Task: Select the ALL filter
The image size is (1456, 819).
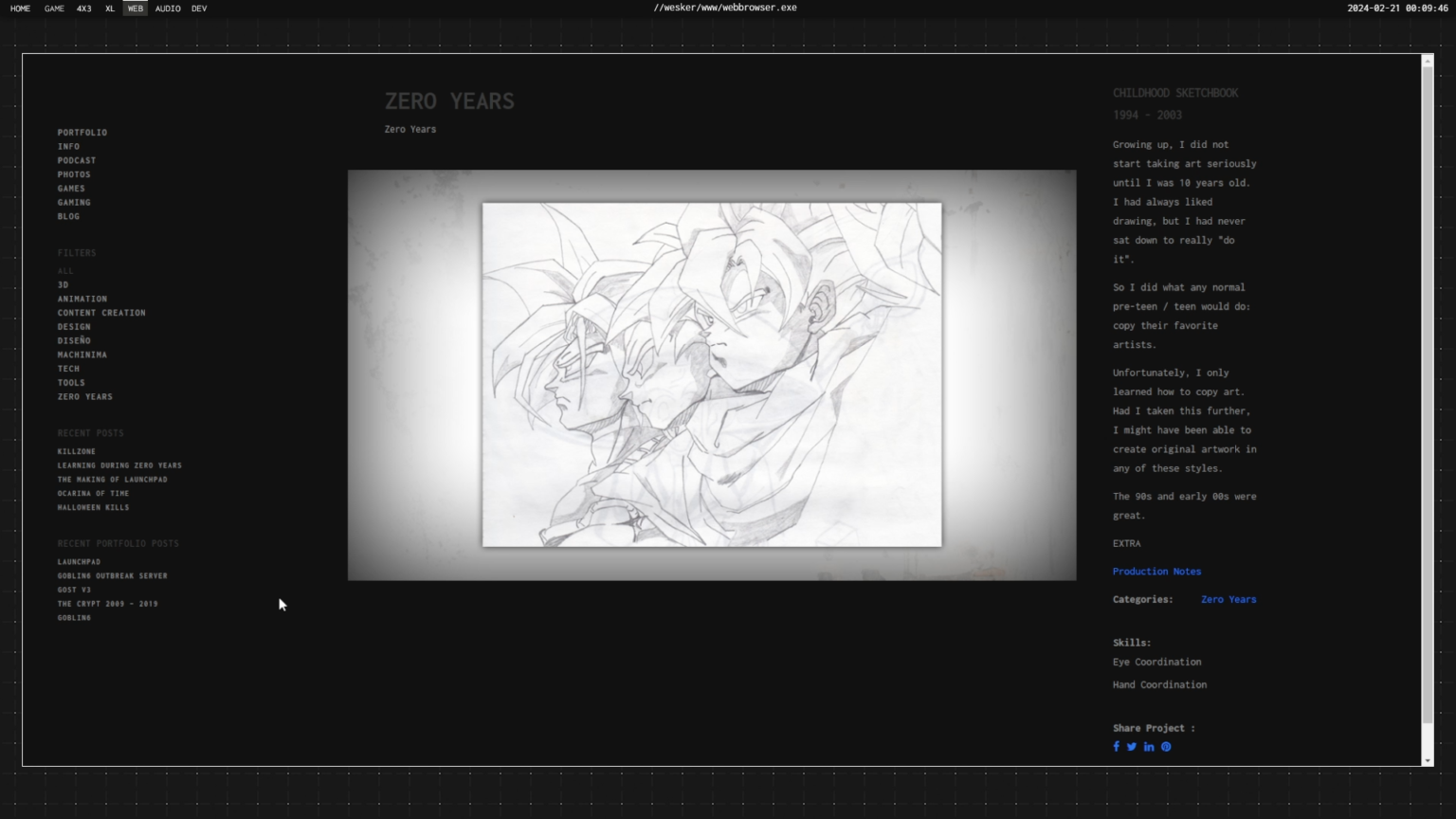Action: point(65,271)
